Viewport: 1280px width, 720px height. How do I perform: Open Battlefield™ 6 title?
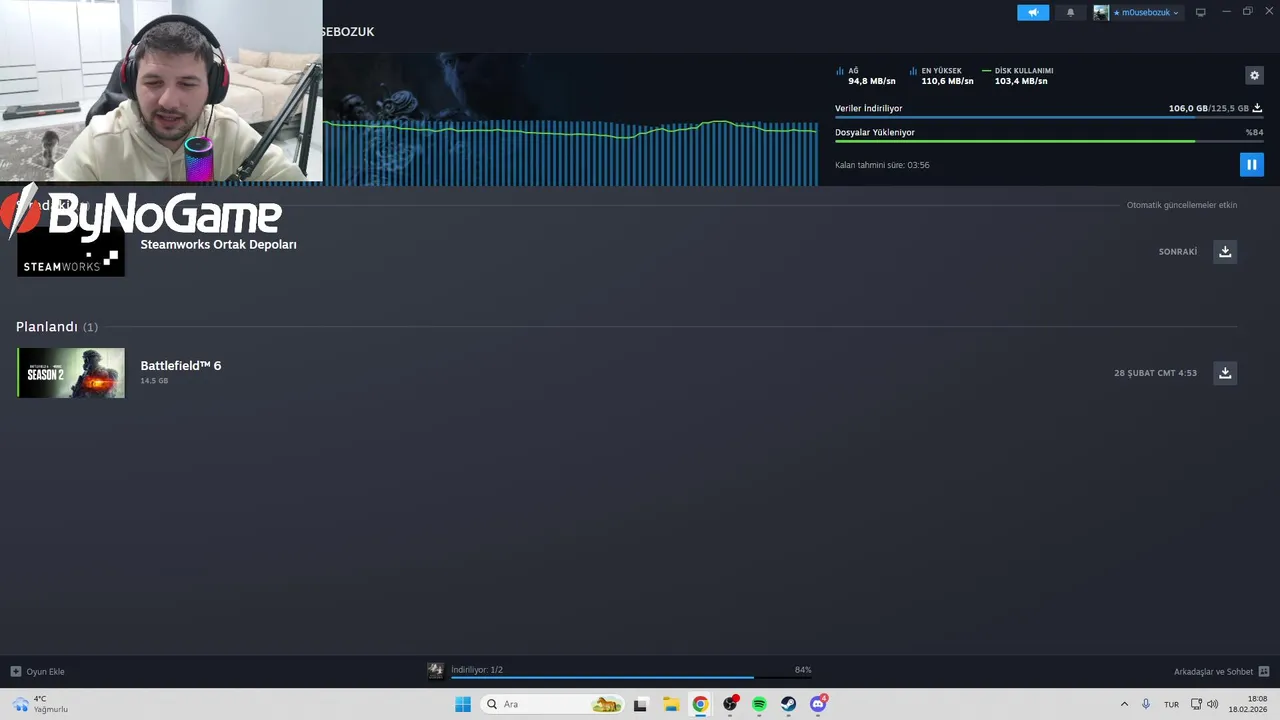tap(181, 366)
